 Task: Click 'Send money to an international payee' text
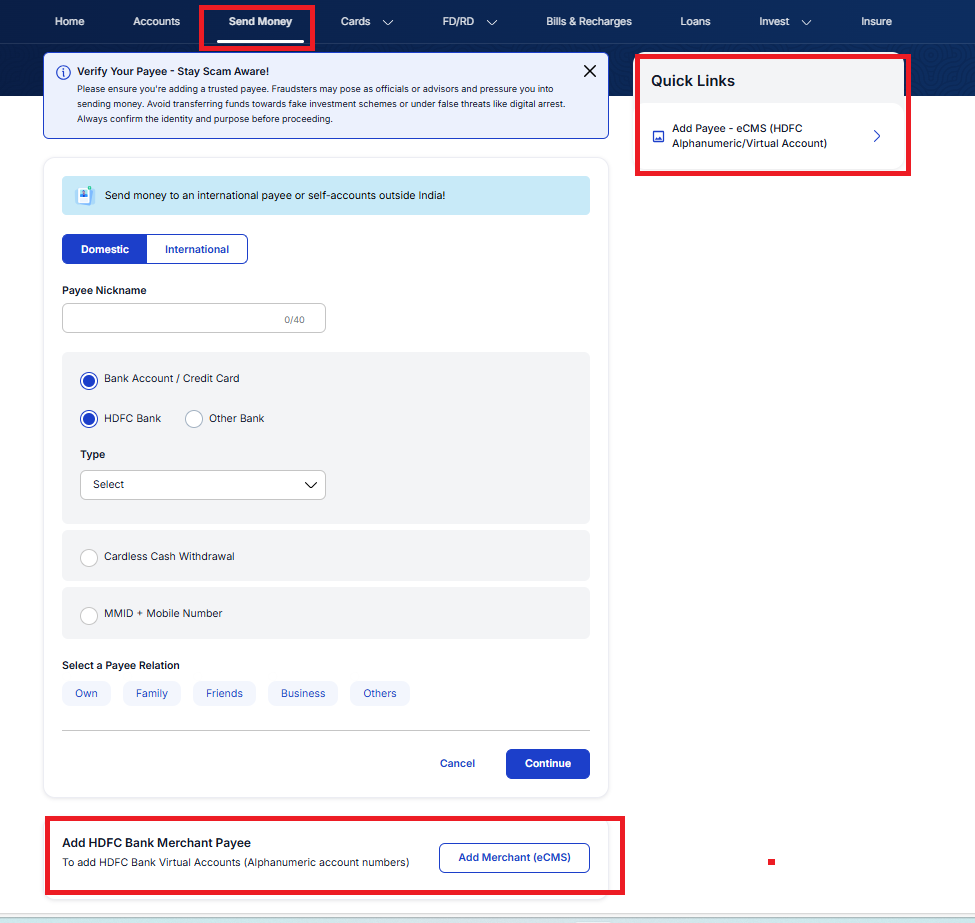275,195
